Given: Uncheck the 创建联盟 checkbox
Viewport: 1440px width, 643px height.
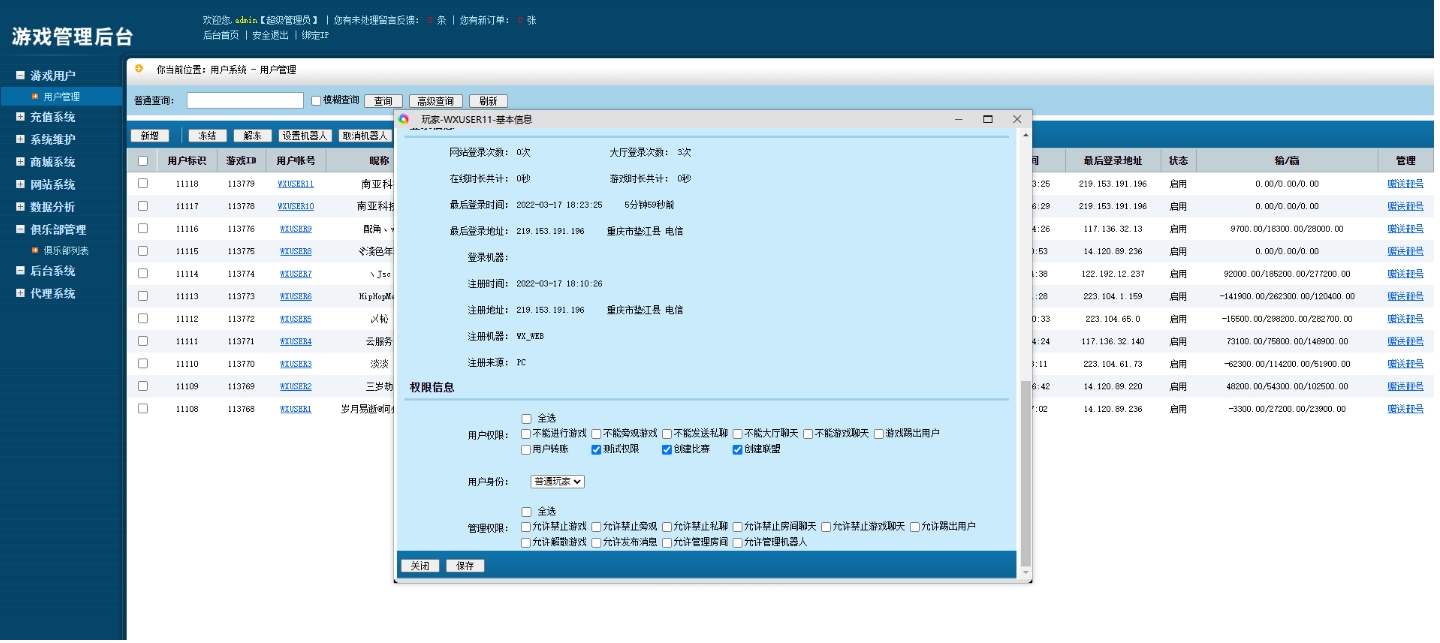Looking at the screenshot, I should pyautogui.click(x=738, y=450).
